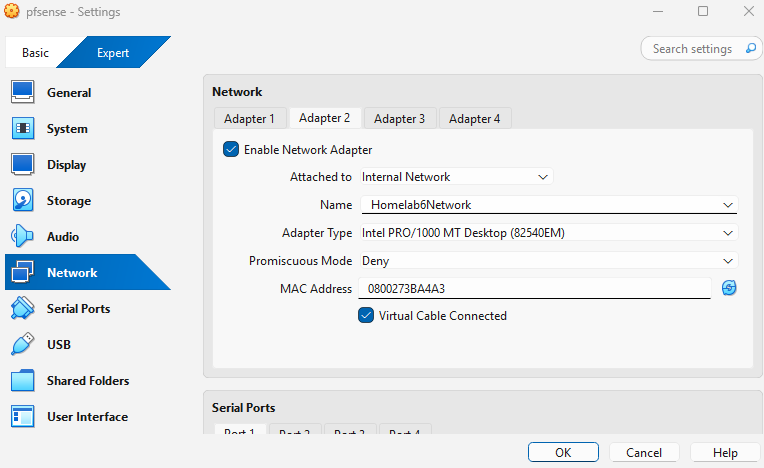Click the Network section heading

pyautogui.click(x=237, y=92)
